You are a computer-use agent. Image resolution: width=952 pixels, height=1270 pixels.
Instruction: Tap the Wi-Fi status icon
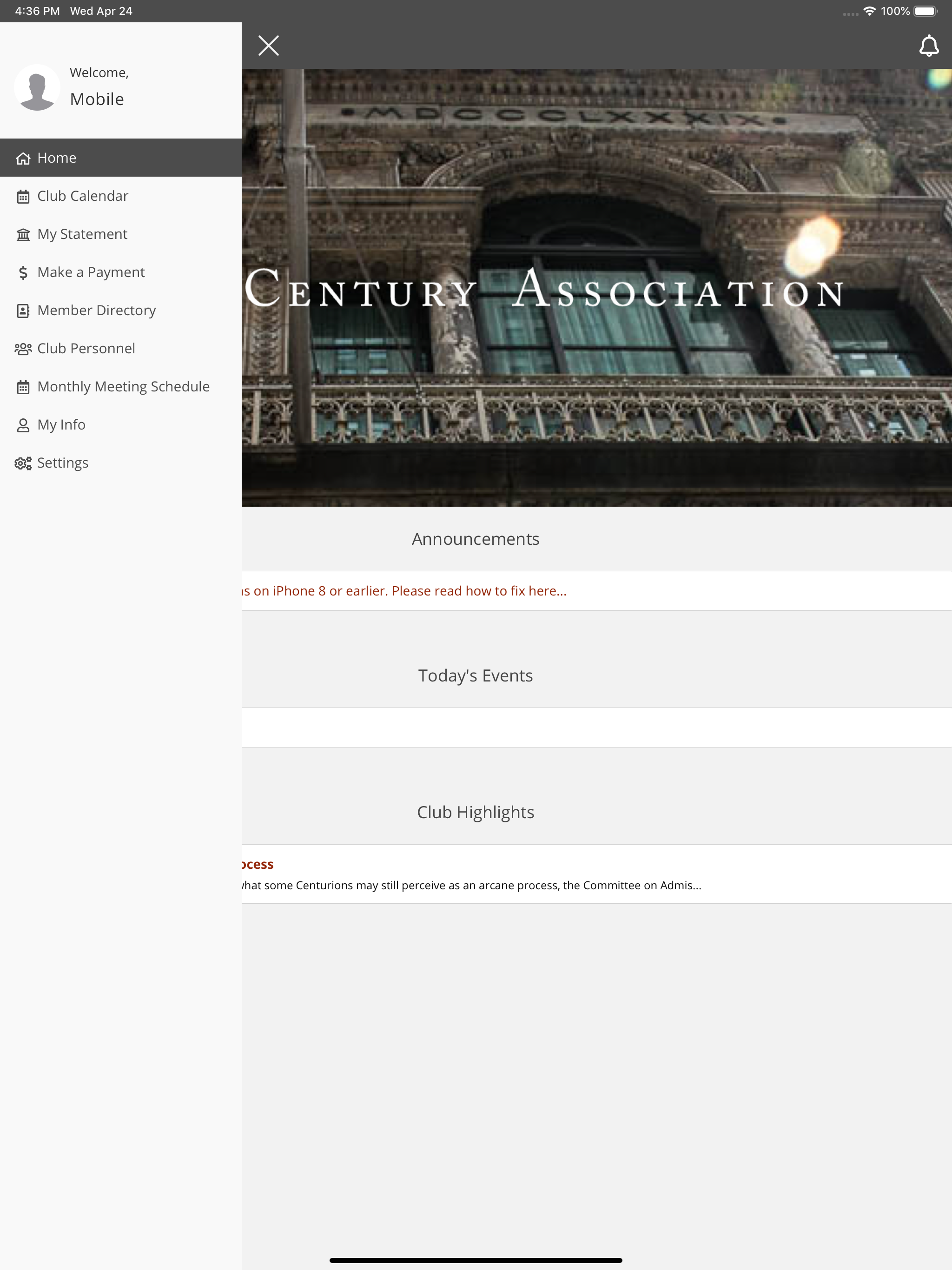(x=869, y=11)
